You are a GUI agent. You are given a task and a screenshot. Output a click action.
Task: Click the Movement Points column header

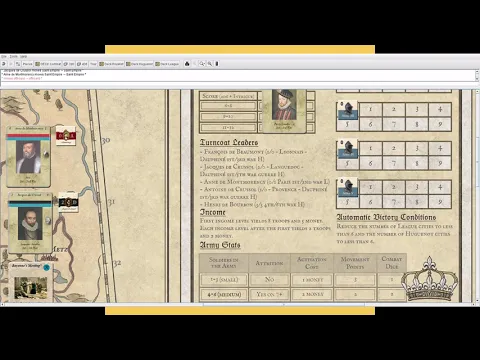click(x=355, y=263)
